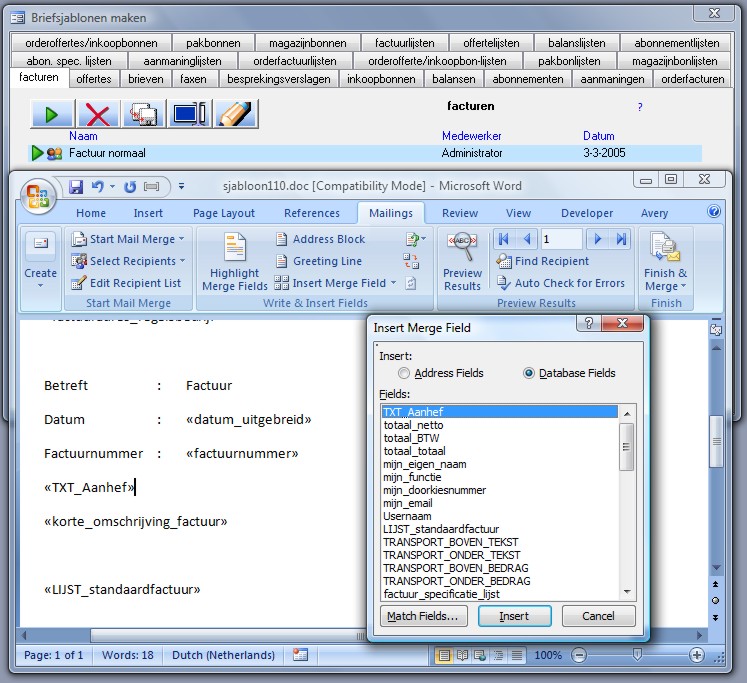Switch to the Page Layout ribbon tab

tap(224, 213)
